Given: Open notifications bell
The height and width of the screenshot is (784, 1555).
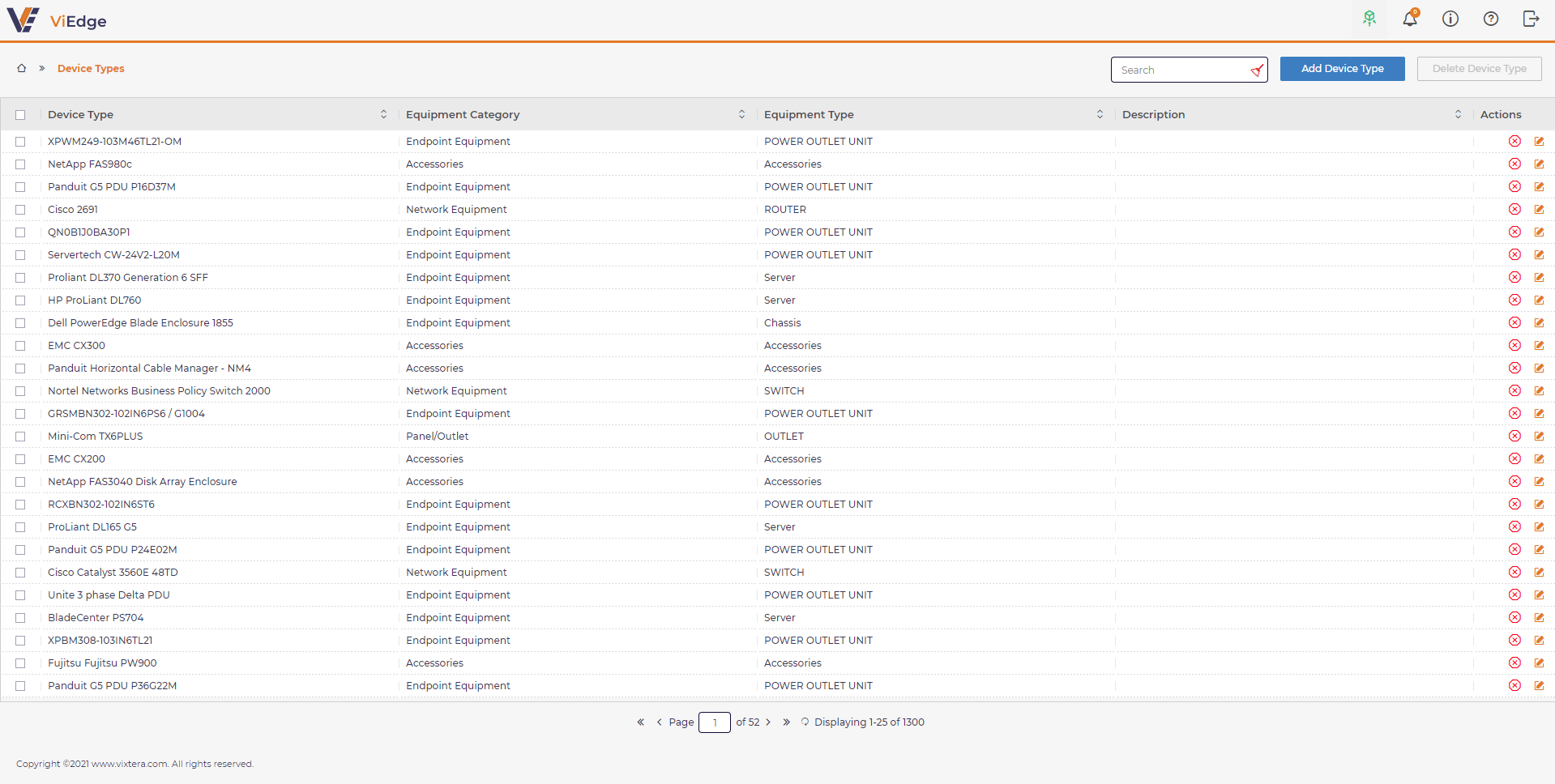Looking at the screenshot, I should pos(1410,18).
